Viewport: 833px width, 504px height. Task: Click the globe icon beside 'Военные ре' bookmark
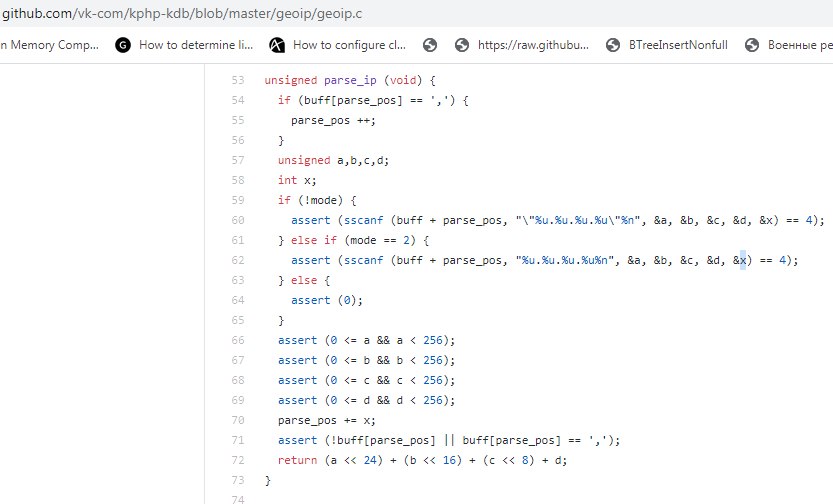coord(752,45)
